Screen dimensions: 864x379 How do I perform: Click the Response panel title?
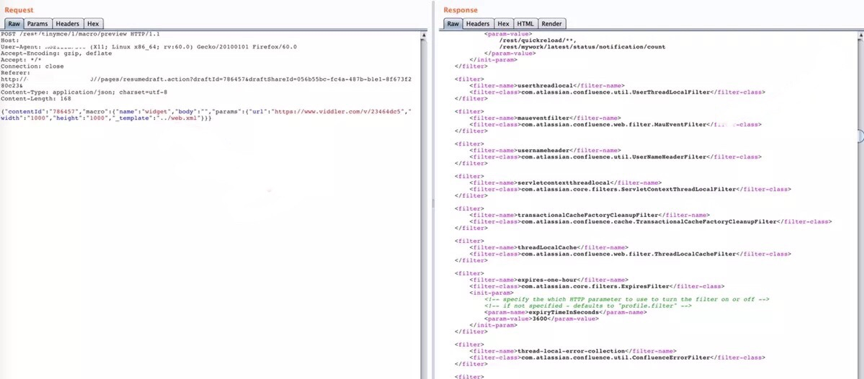460,10
